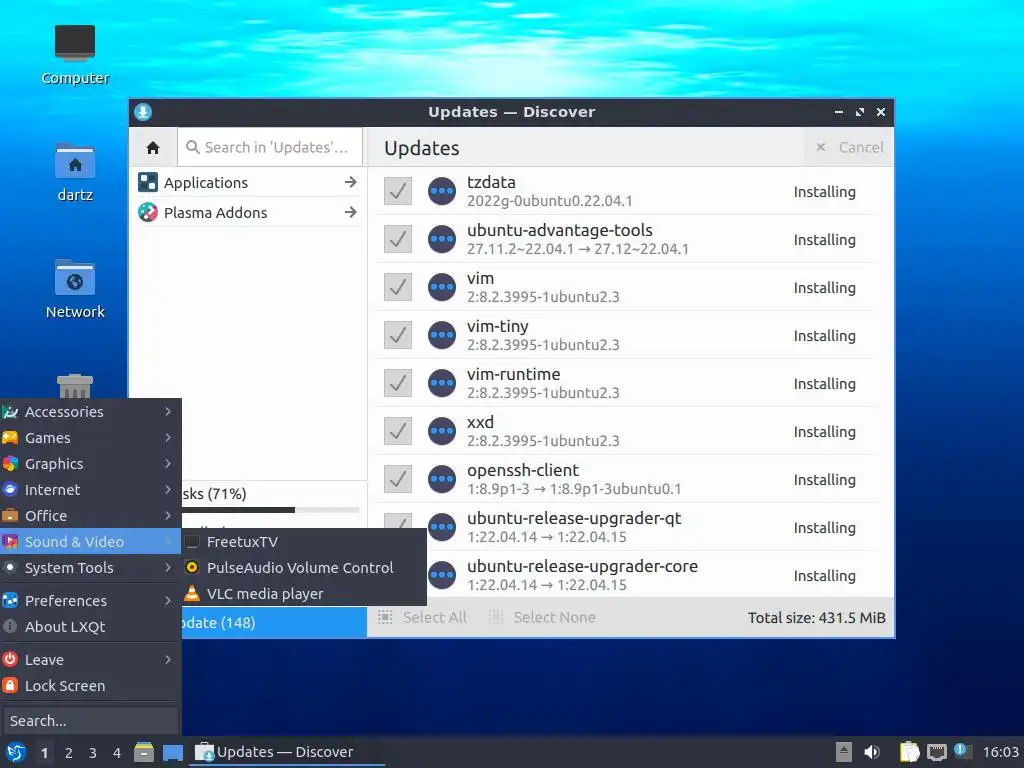Click the Select None button
1024x768 pixels.
point(542,617)
